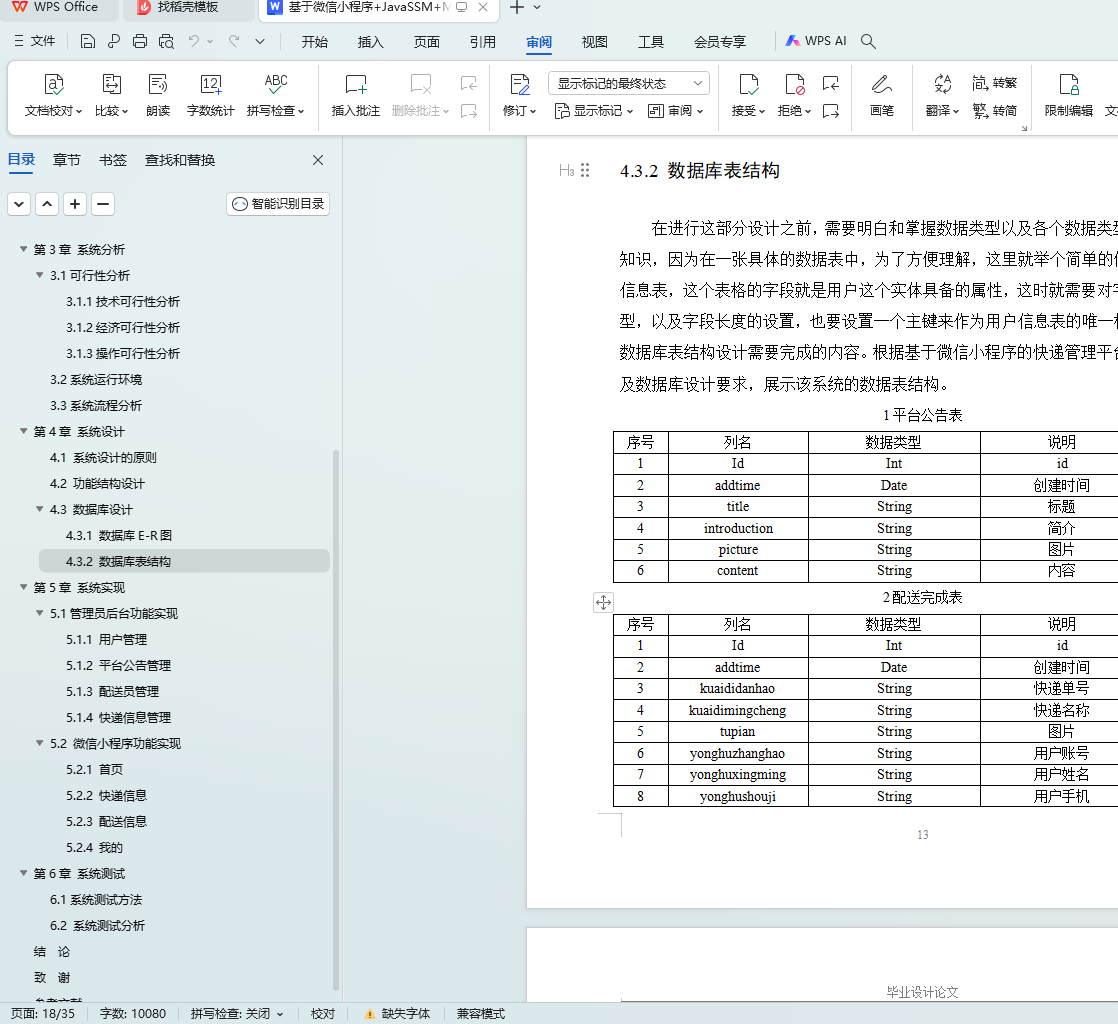Open the 文件 menu
This screenshot has width=1118, height=1024.
(x=34, y=41)
